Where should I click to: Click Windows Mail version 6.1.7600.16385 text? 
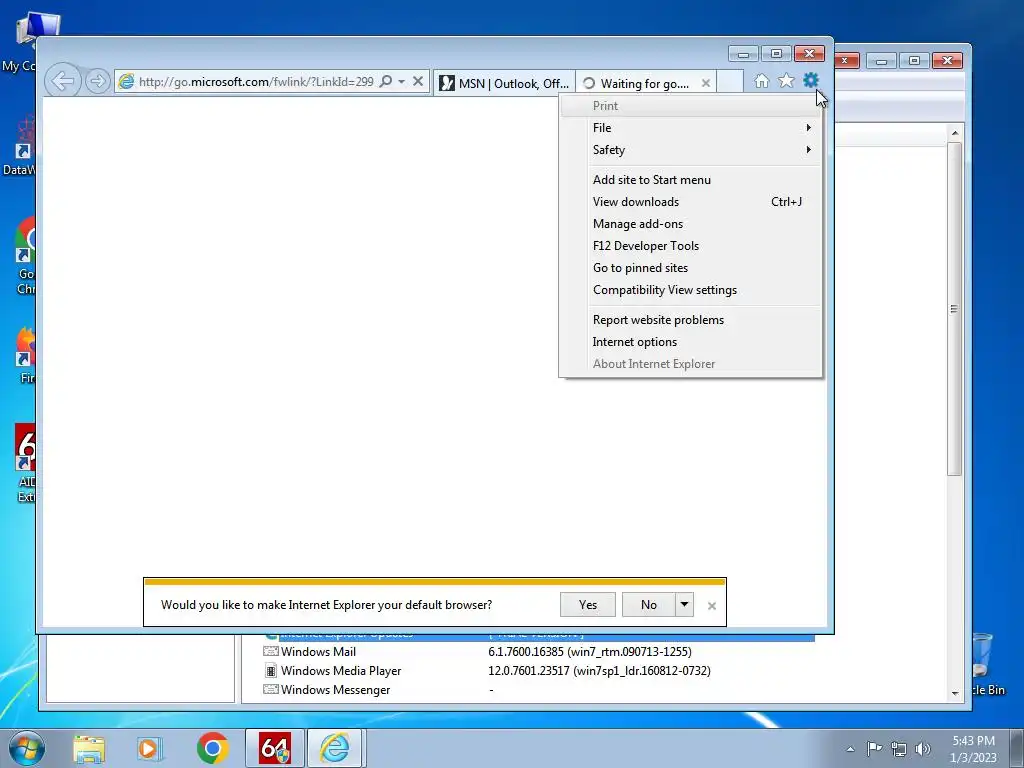click(x=590, y=652)
